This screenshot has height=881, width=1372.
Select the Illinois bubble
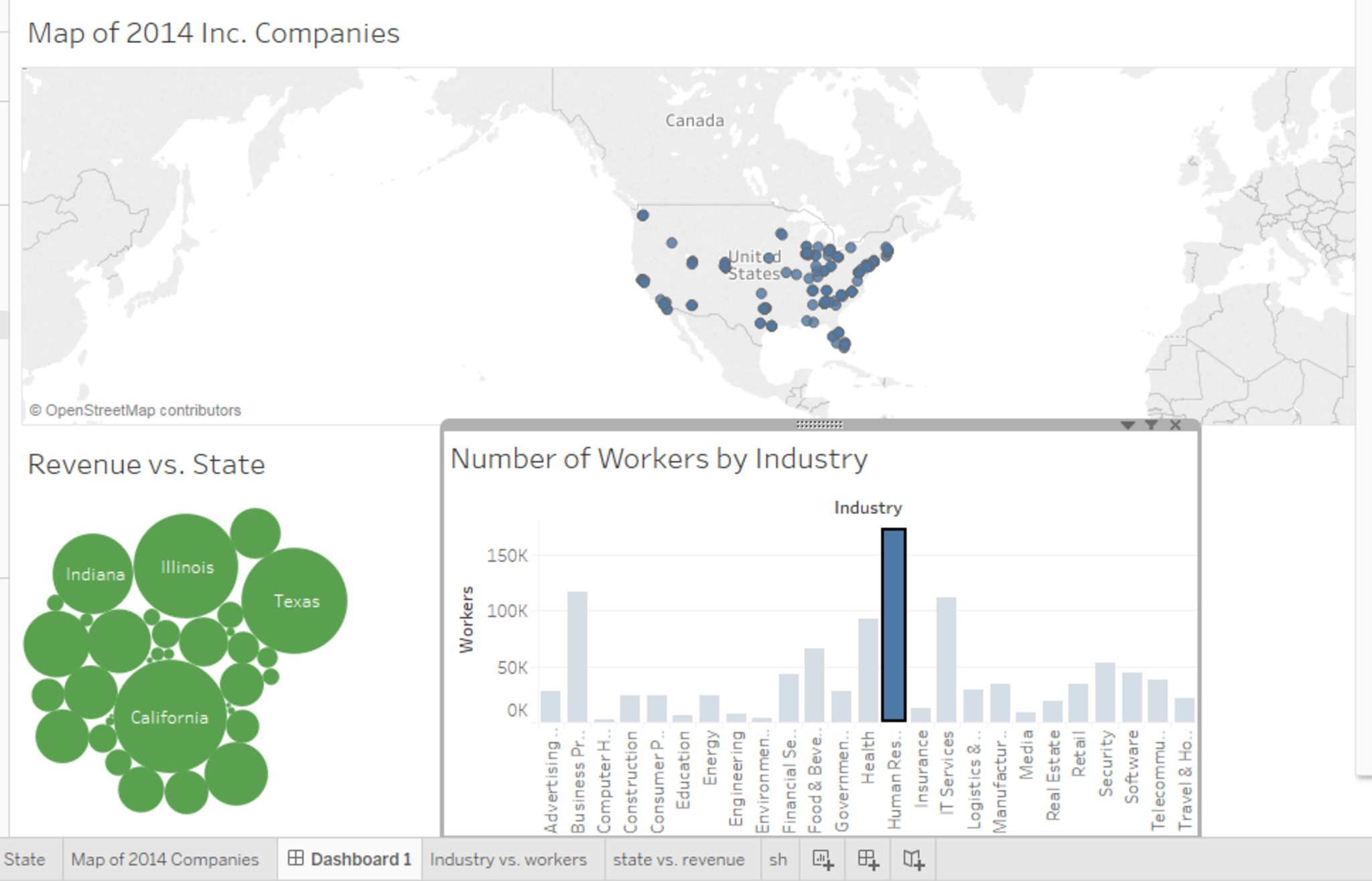pos(186,567)
